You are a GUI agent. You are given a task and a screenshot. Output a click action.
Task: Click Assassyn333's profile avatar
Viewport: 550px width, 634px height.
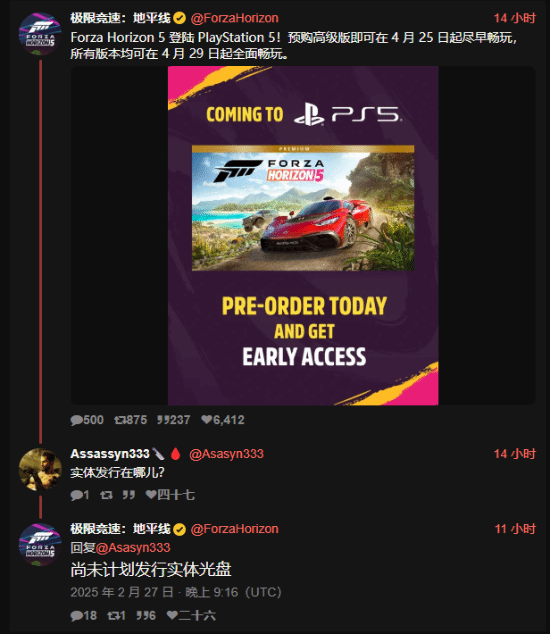(x=40, y=469)
